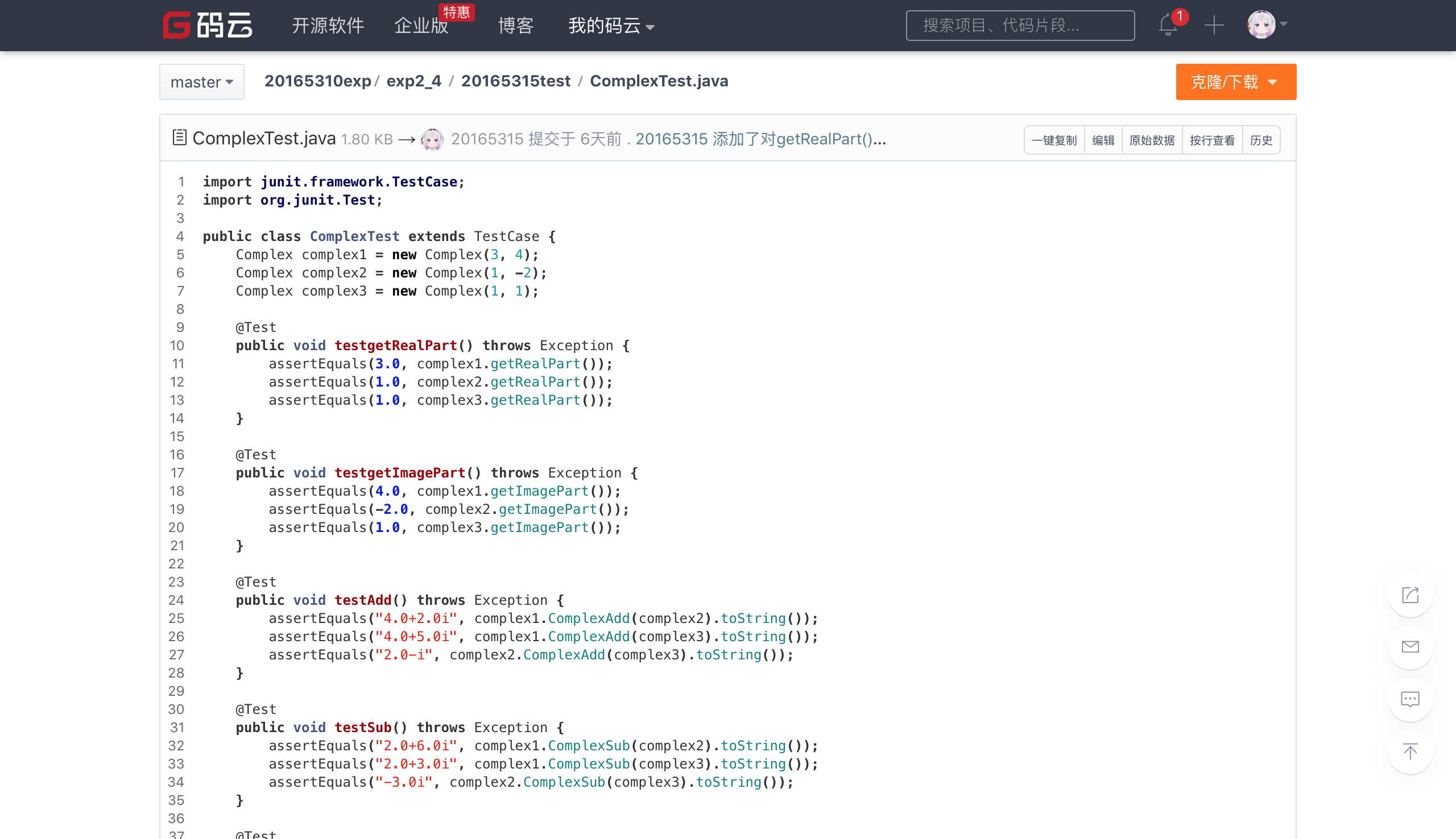Click the 一键复制 button
1456x839 pixels.
click(1054, 140)
